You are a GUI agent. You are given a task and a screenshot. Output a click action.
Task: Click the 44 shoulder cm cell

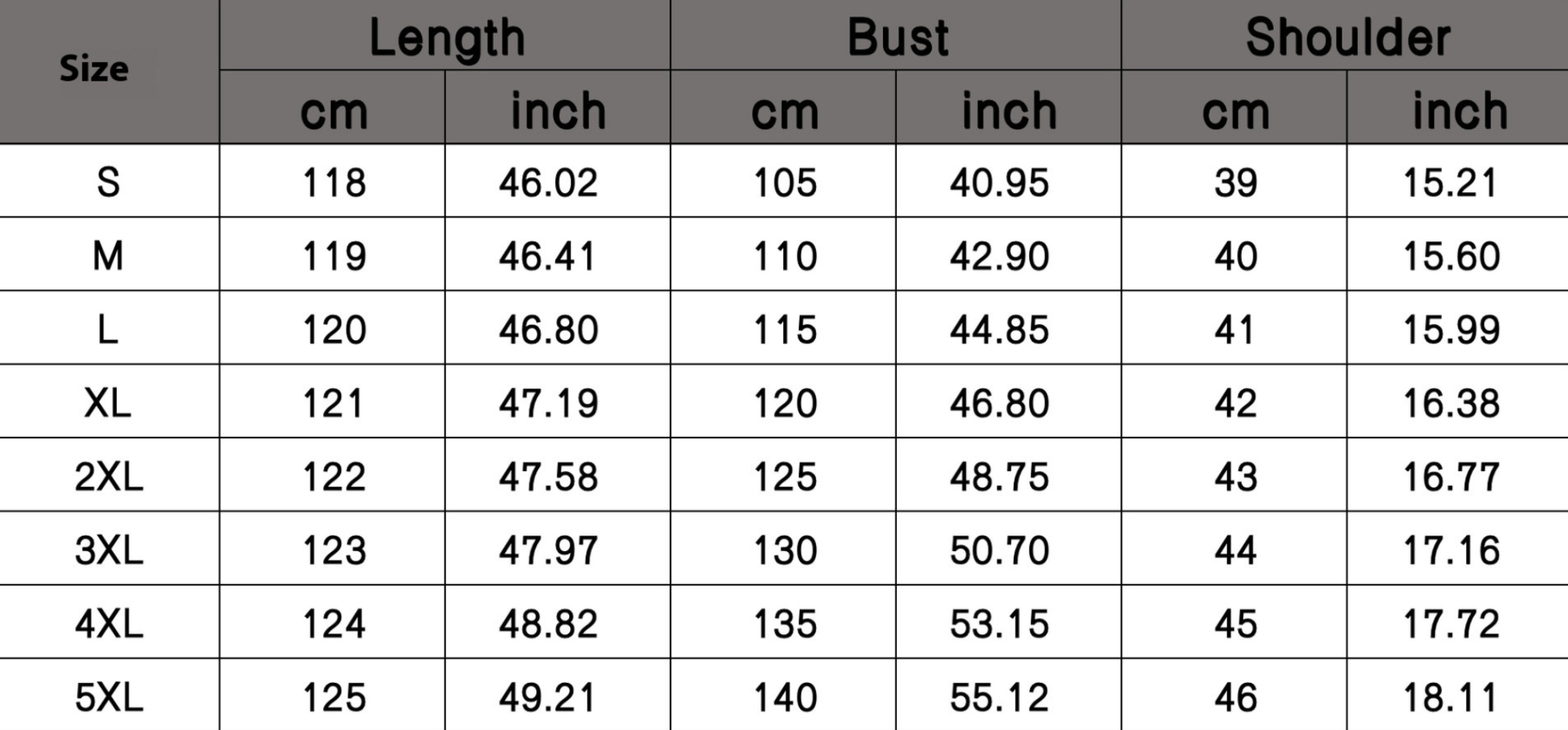(x=1234, y=550)
